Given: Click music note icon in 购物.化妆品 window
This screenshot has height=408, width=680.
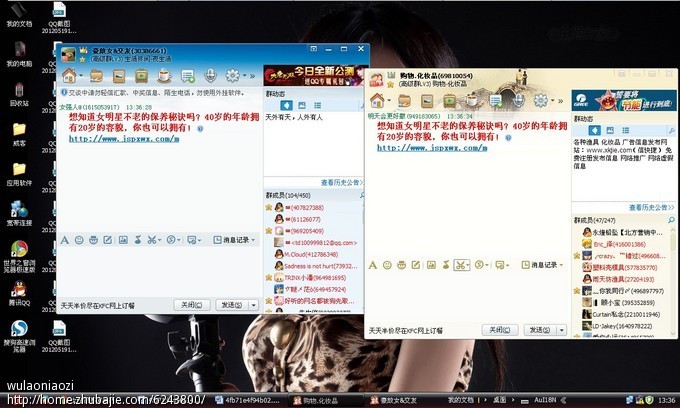Looking at the screenshot, I should click(446, 265).
